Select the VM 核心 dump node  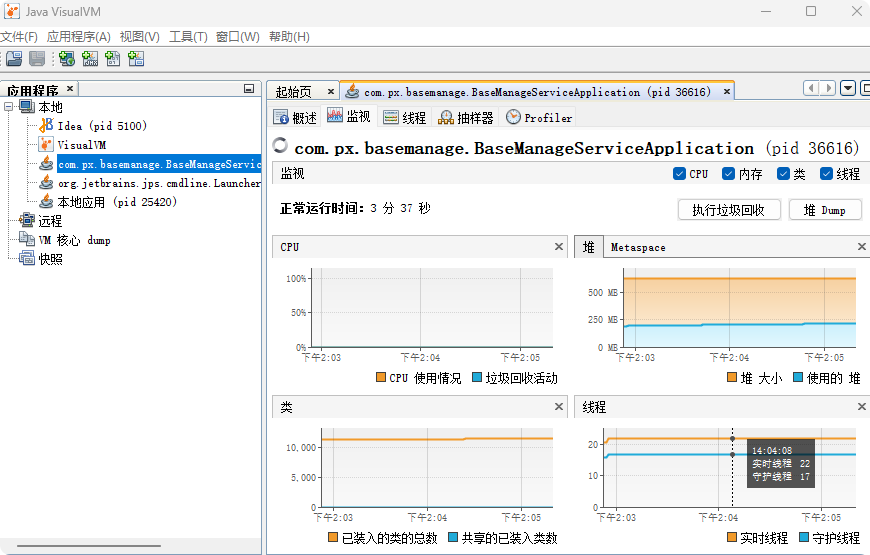[74, 240]
